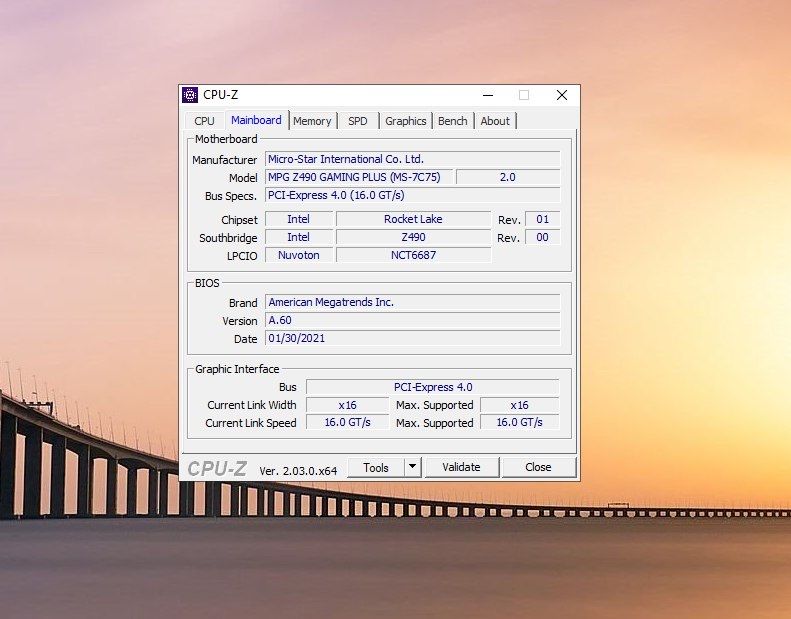Click the Southbridge vendor Intel field

(299, 237)
